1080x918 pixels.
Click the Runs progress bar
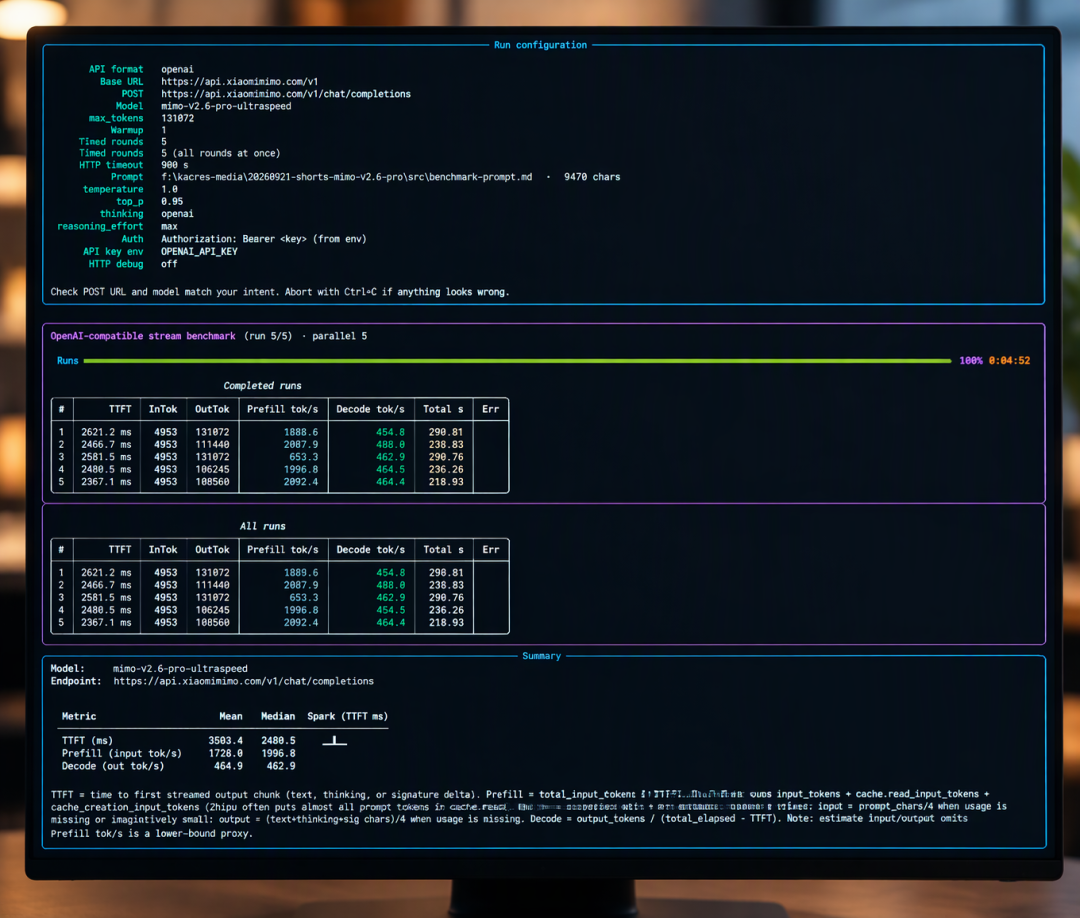pyautogui.click(x=517, y=361)
